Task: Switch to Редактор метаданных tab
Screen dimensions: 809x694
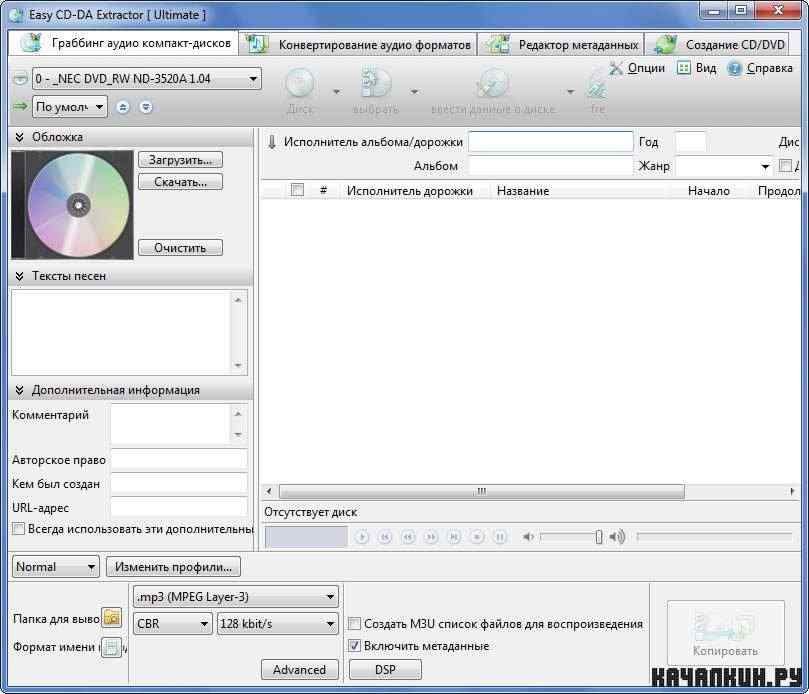Action: point(561,44)
